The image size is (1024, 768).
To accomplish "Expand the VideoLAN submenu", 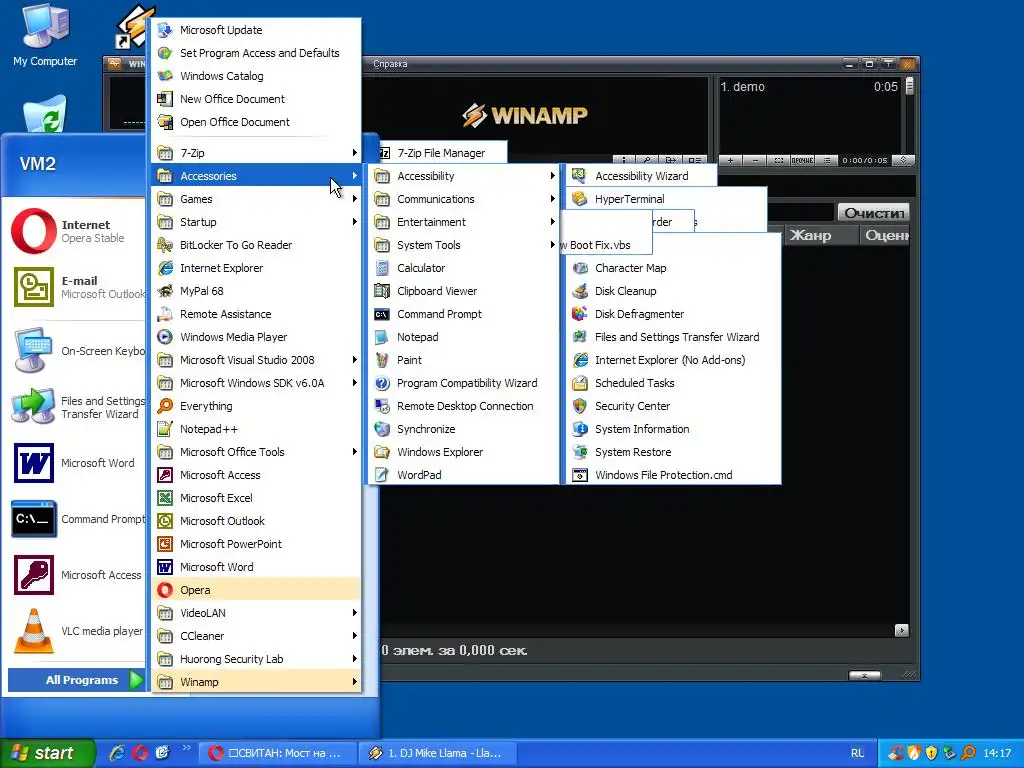I will click(x=256, y=613).
